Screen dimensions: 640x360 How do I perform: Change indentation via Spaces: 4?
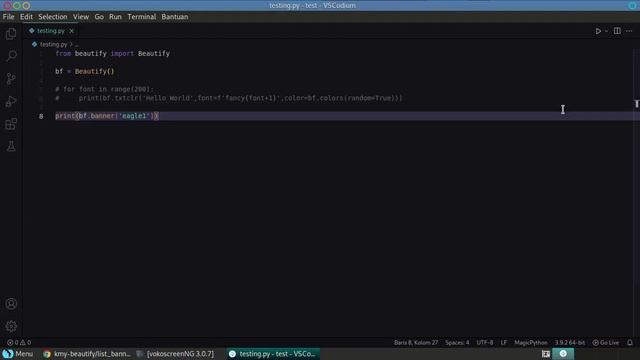[457, 343]
